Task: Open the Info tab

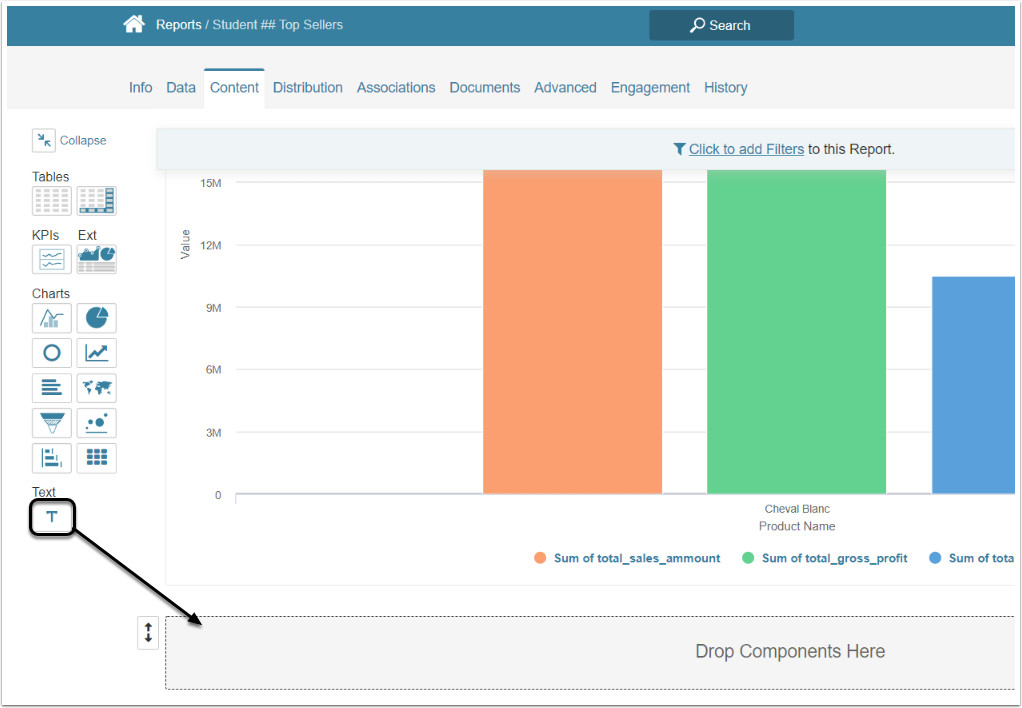Action: [140, 87]
